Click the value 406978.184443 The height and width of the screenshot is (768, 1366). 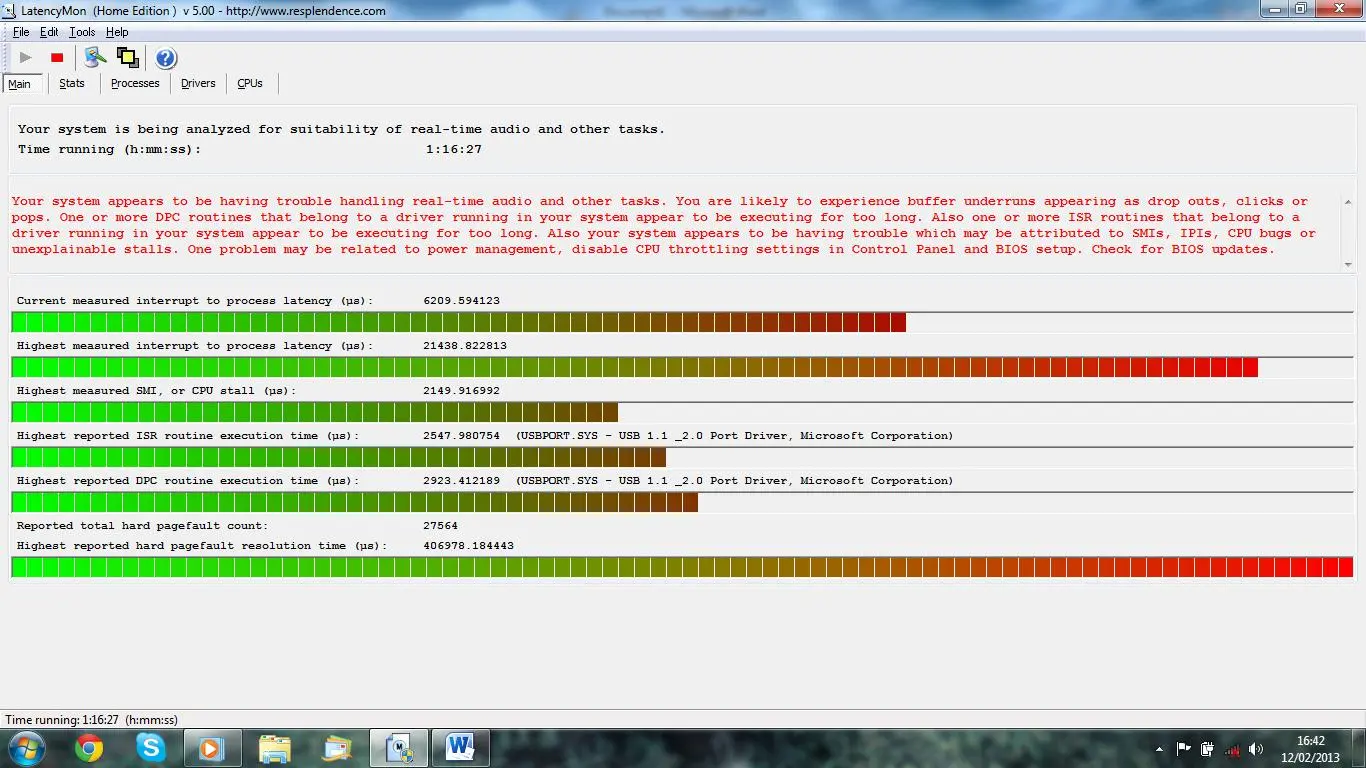[x=469, y=546]
